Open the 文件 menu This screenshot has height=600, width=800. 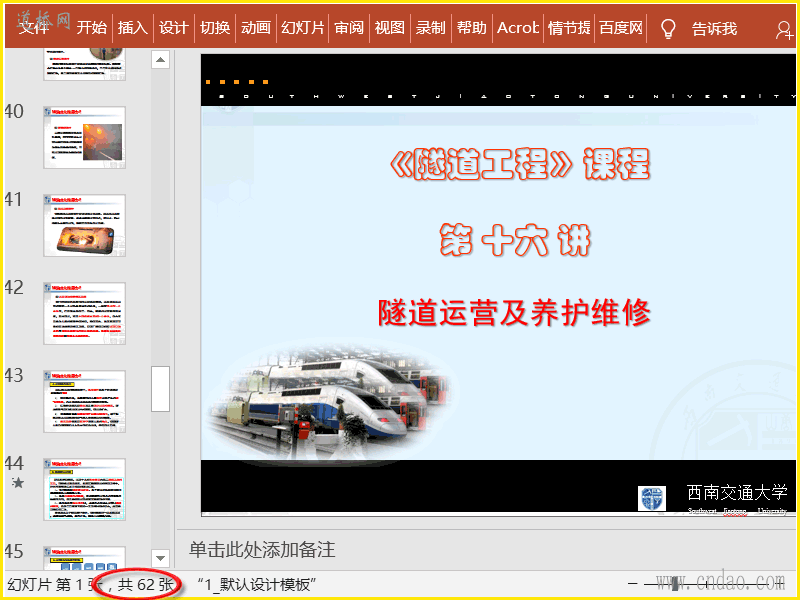pos(34,28)
